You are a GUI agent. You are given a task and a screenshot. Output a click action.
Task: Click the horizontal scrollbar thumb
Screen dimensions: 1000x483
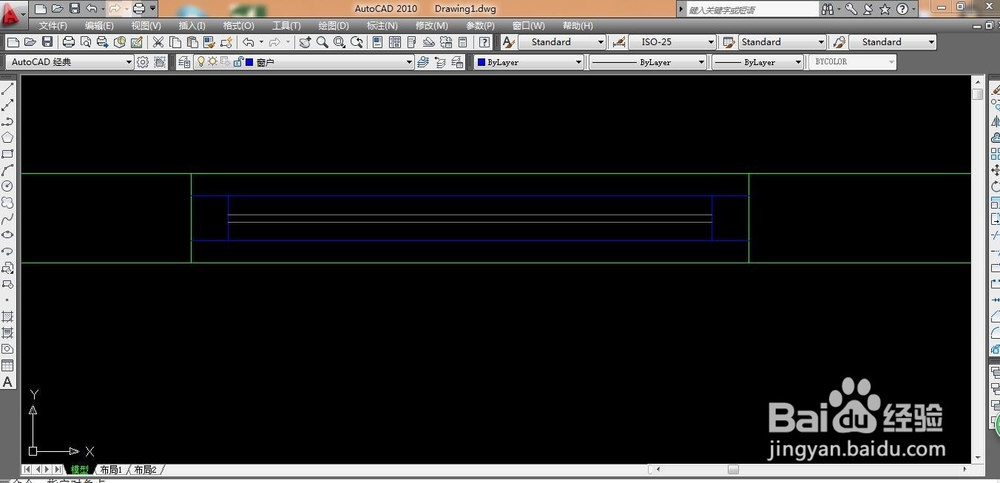[733, 470]
